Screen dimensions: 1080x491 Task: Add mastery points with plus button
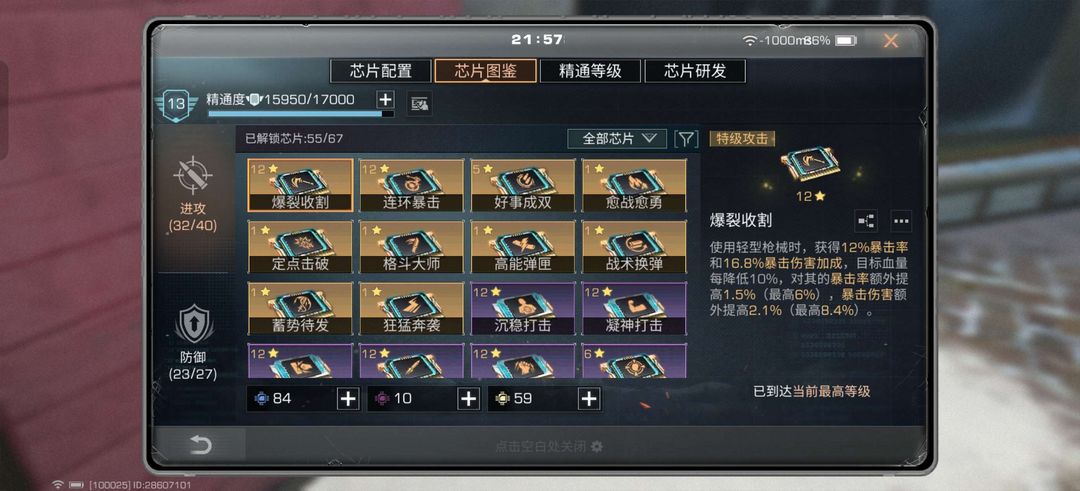point(386,99)
